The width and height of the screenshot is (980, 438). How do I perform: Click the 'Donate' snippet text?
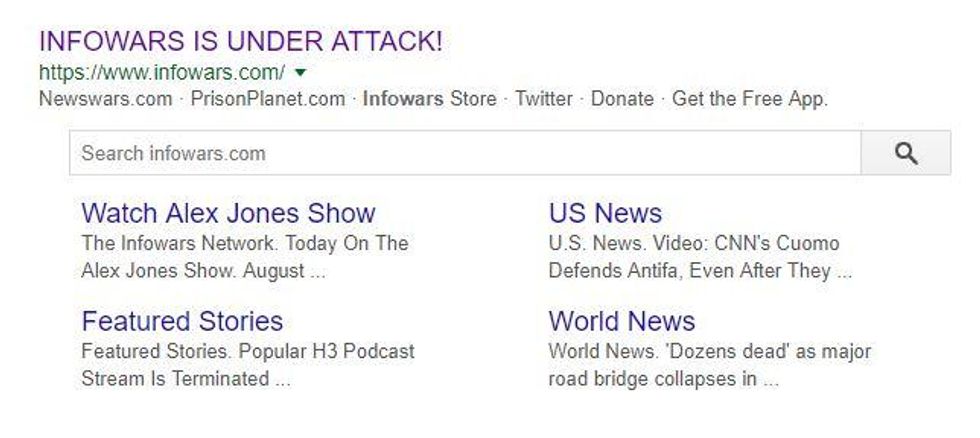click(x=622, y=99)
